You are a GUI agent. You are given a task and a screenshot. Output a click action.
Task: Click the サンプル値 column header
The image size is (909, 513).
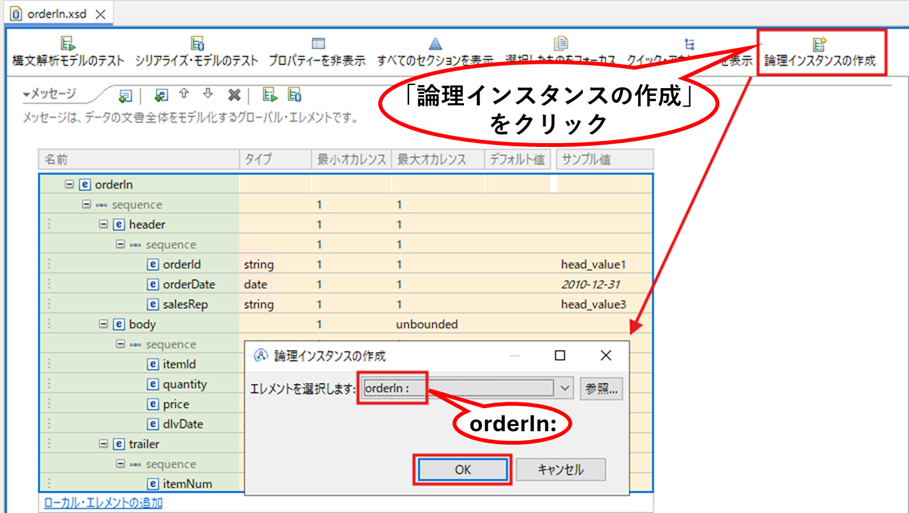point(605,159)
